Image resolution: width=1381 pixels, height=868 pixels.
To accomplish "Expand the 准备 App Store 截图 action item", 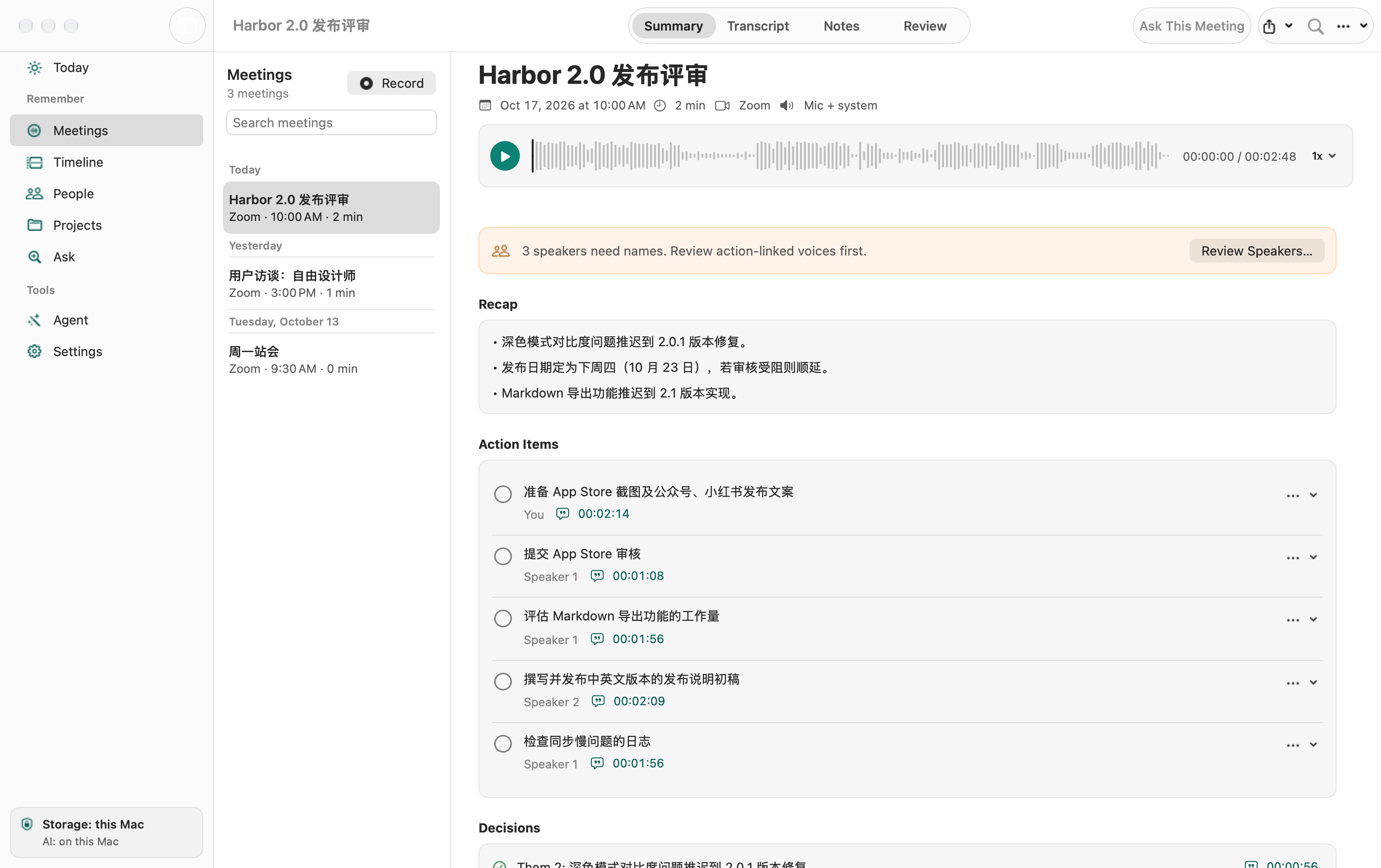I will coord(1313,495).
